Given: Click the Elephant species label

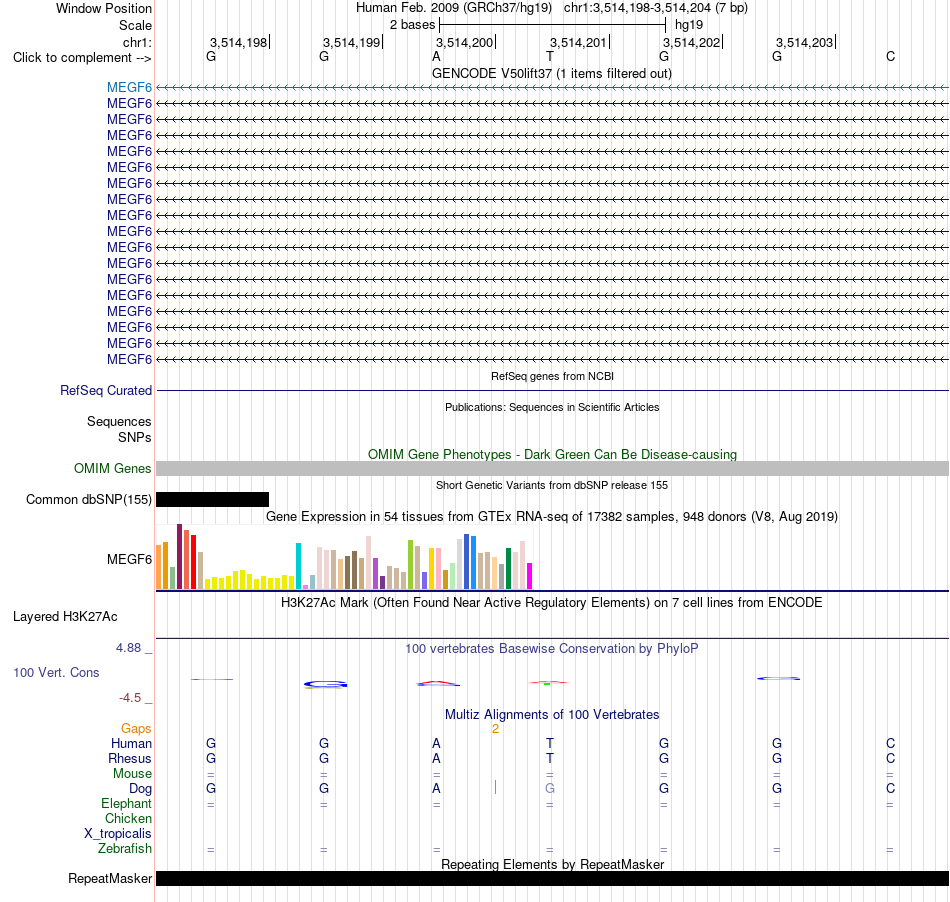Looking at the screenshot, I should tap(127, 803).
